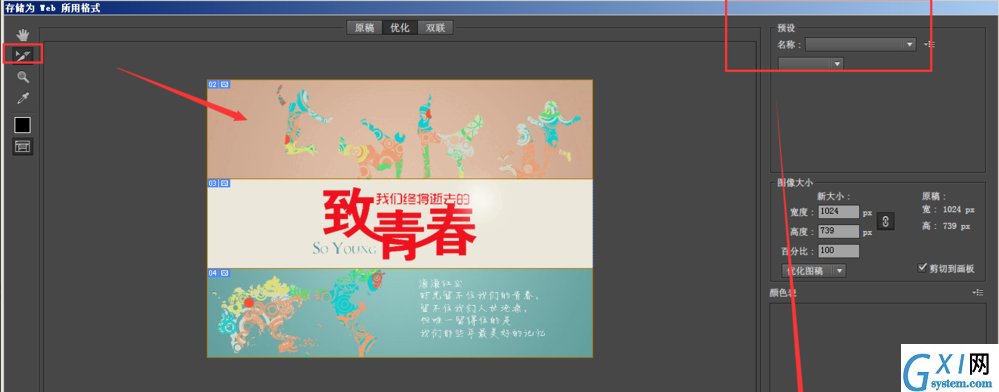Click the 宽度 input field showing 1024

[839, 212]
